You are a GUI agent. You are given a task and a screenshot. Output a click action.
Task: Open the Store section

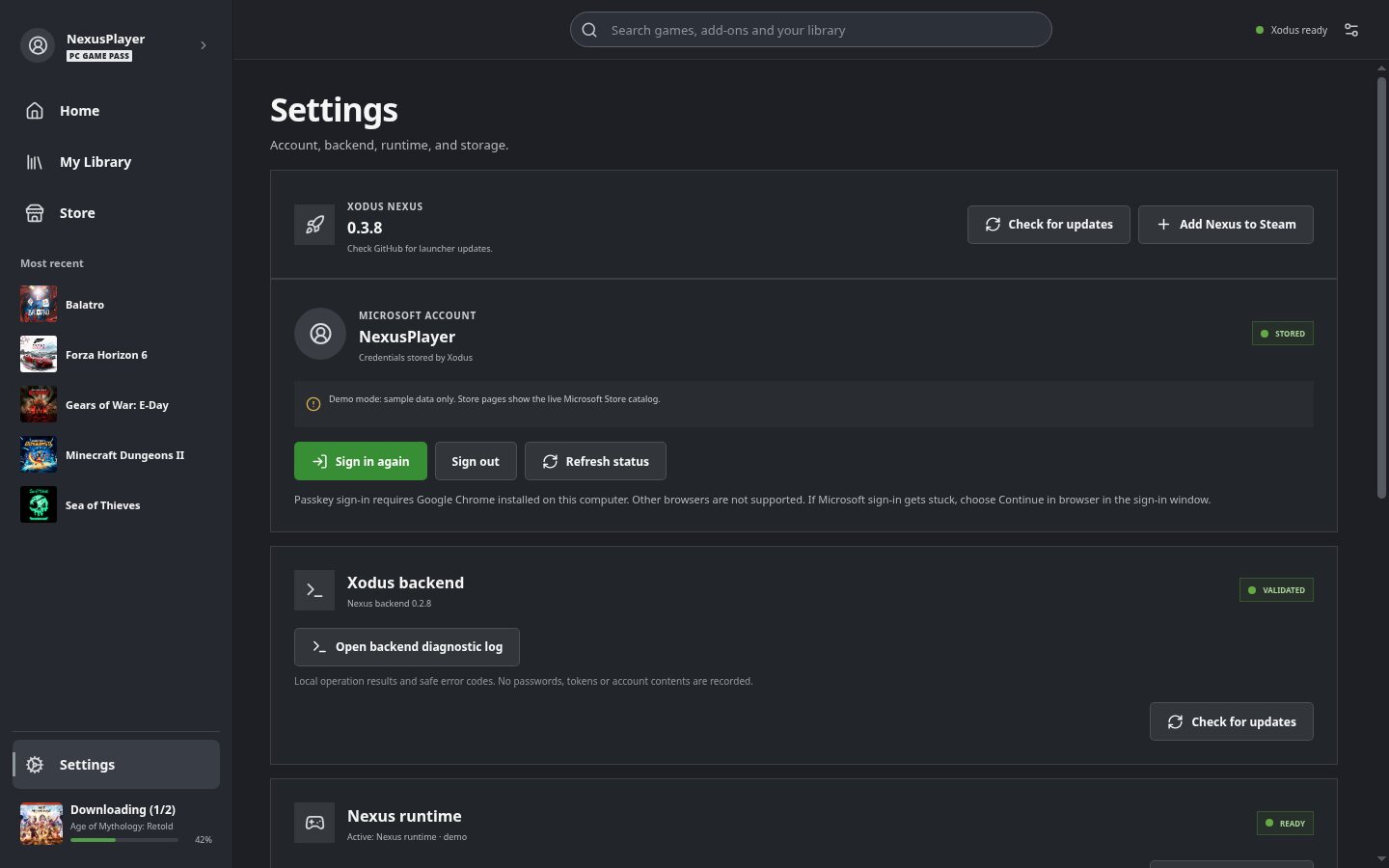click(x=116, y=213)
